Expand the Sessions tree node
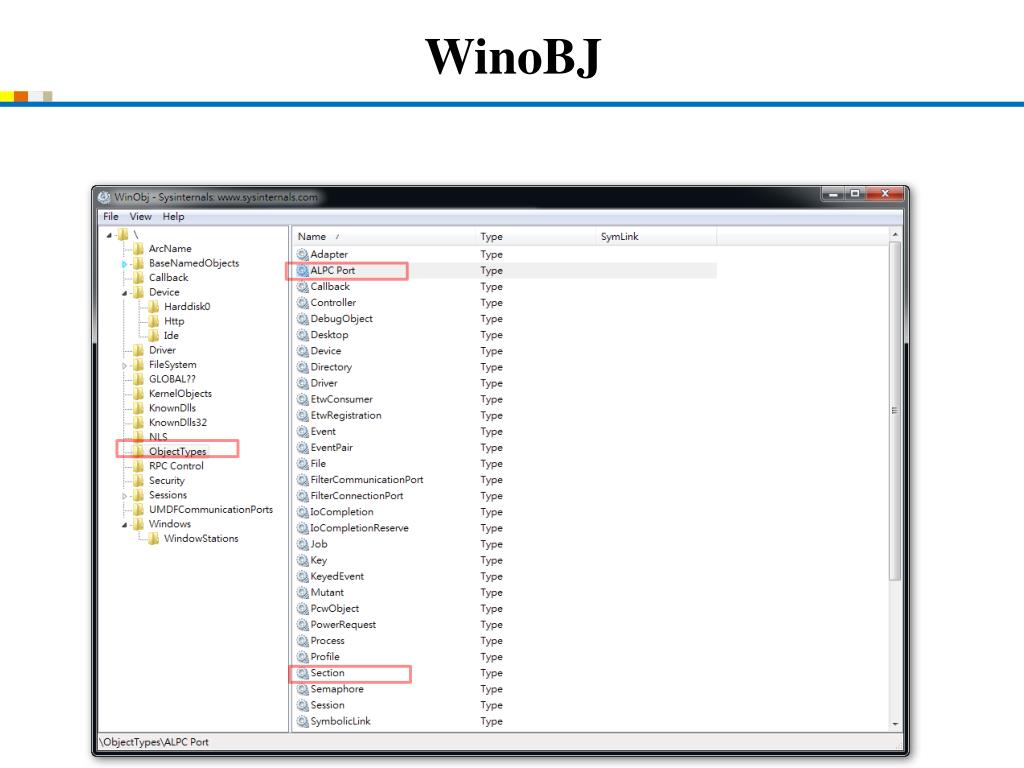This screenshot has width=1024, height=768. (x=124, y=496)
